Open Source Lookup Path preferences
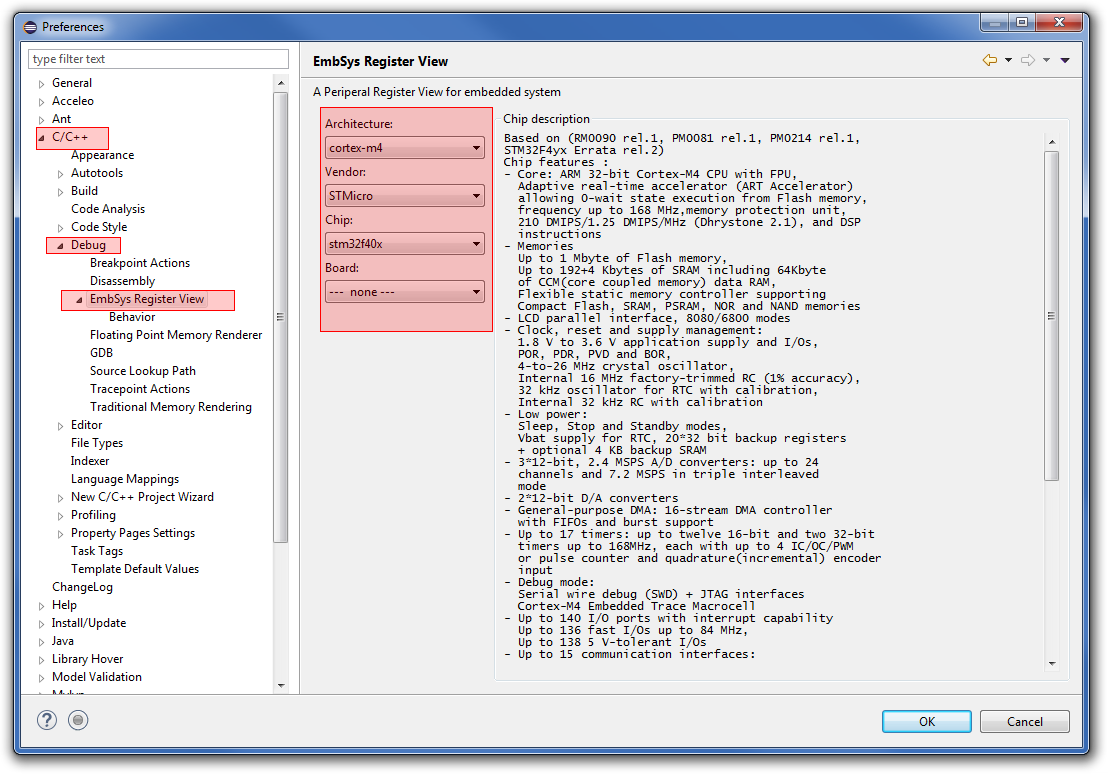The width and height of the screenshot is (1108, 774). pyautogui.click(x=142, y=371)
